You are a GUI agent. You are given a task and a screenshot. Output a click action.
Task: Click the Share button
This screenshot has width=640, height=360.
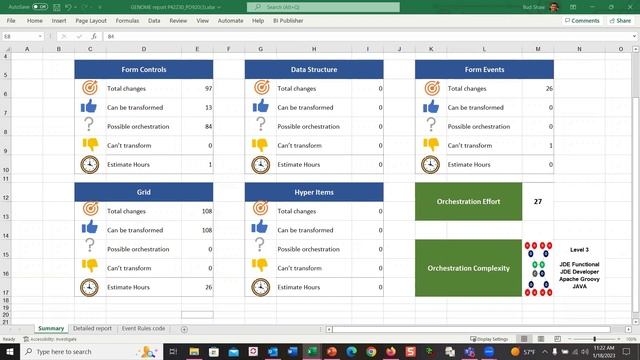pyautogui.click(x=620, y=20)
